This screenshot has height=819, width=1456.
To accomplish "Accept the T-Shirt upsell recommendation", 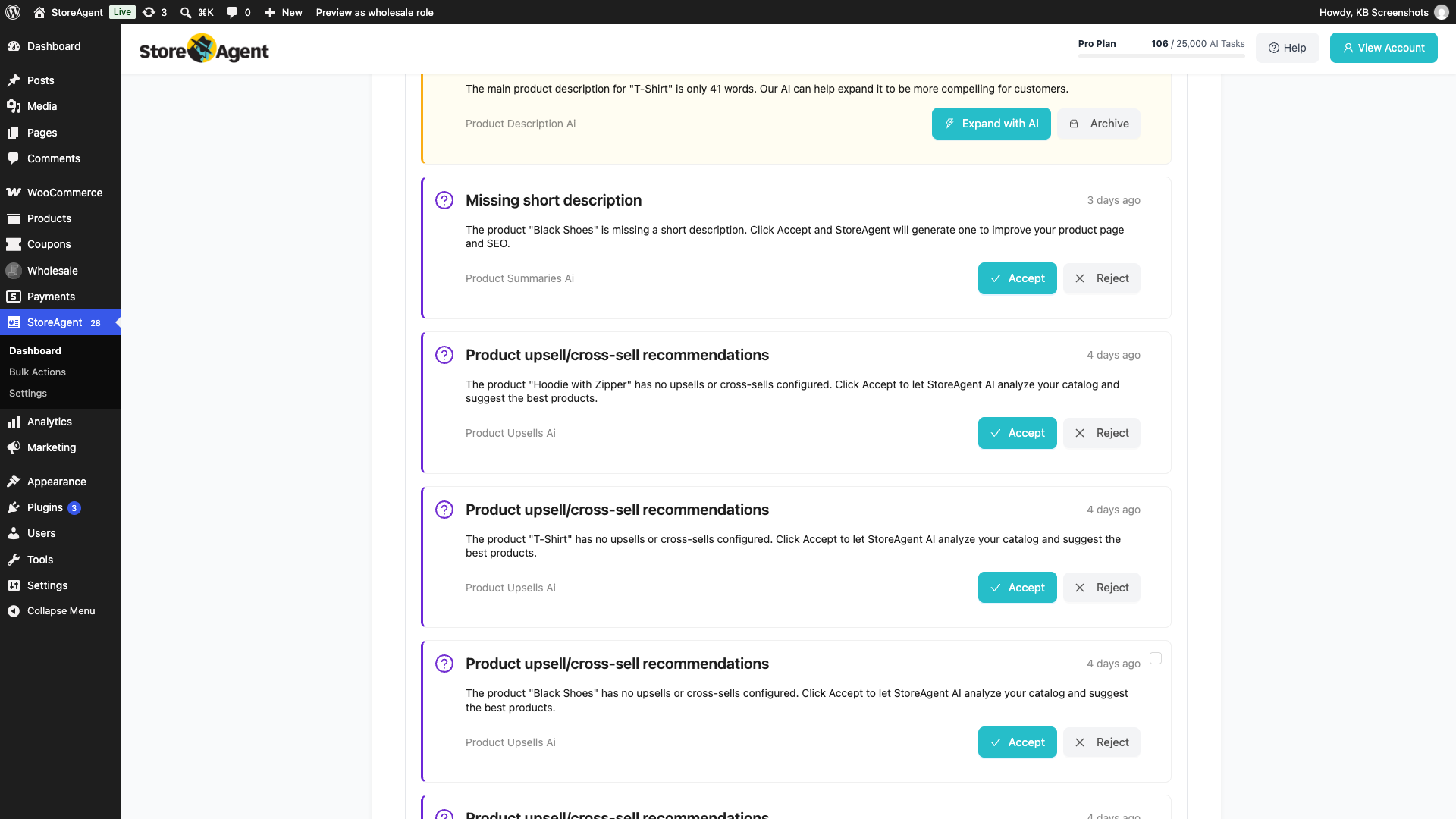I will pyautogui.click(x=1017, y=588).
